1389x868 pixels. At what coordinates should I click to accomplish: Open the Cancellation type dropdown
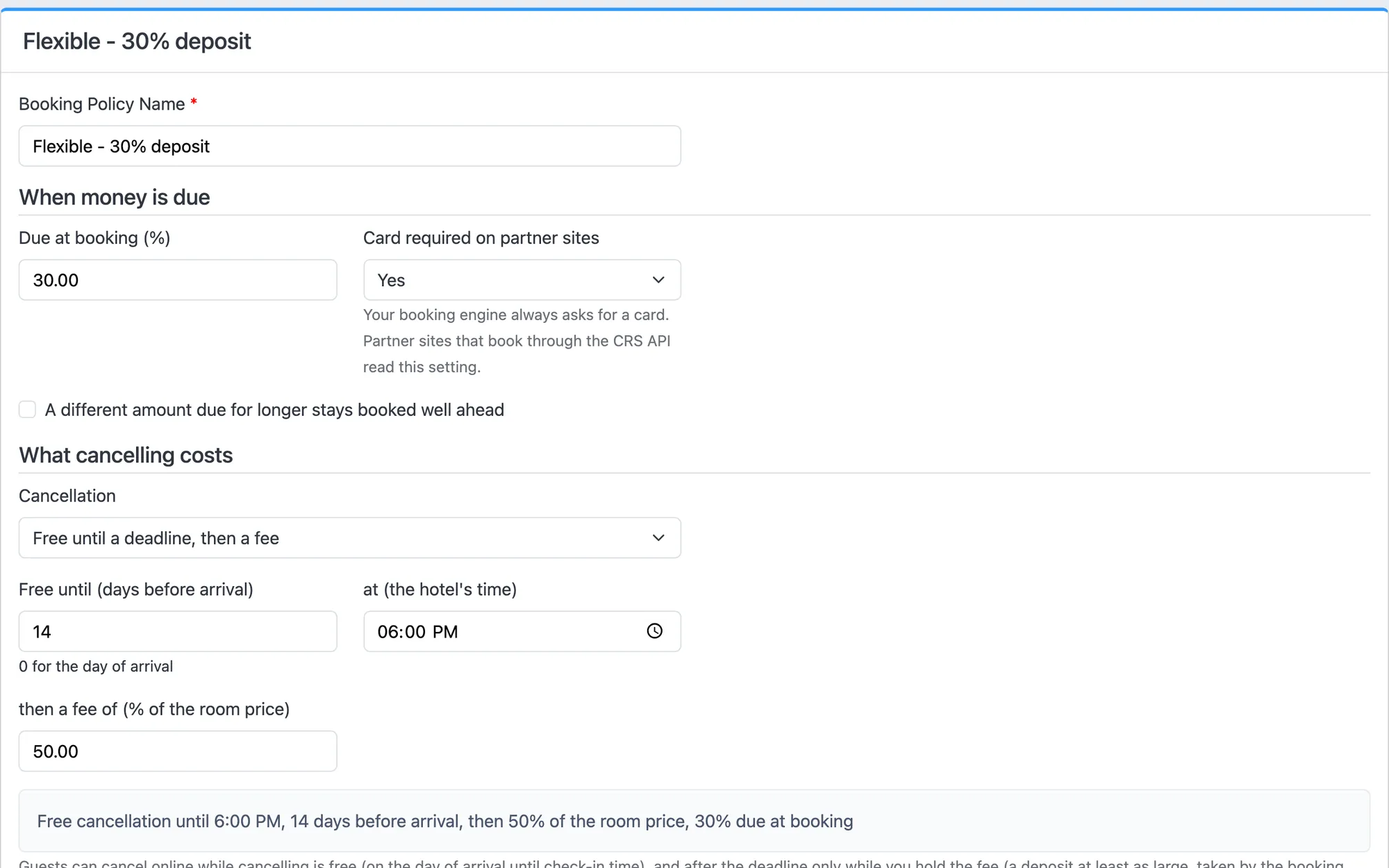click(x=349, y=537)
